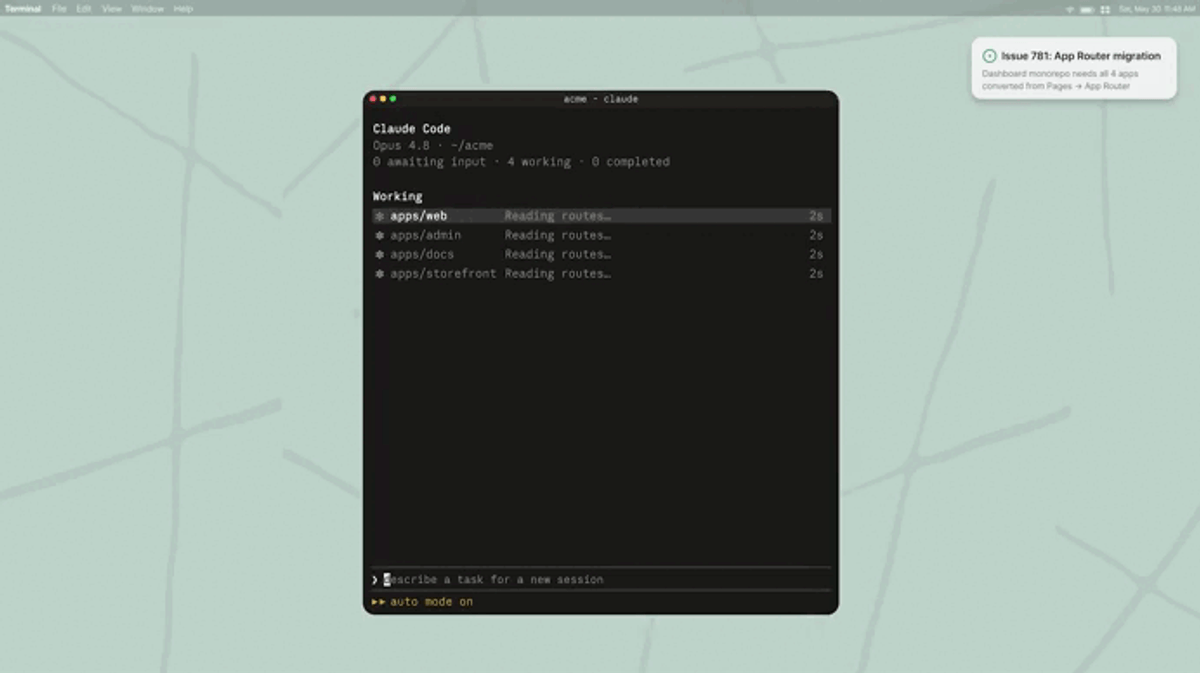The image size is (1200, 673).
Task: Click the date and time in menu bar
Action: [x=1156, y=9]
